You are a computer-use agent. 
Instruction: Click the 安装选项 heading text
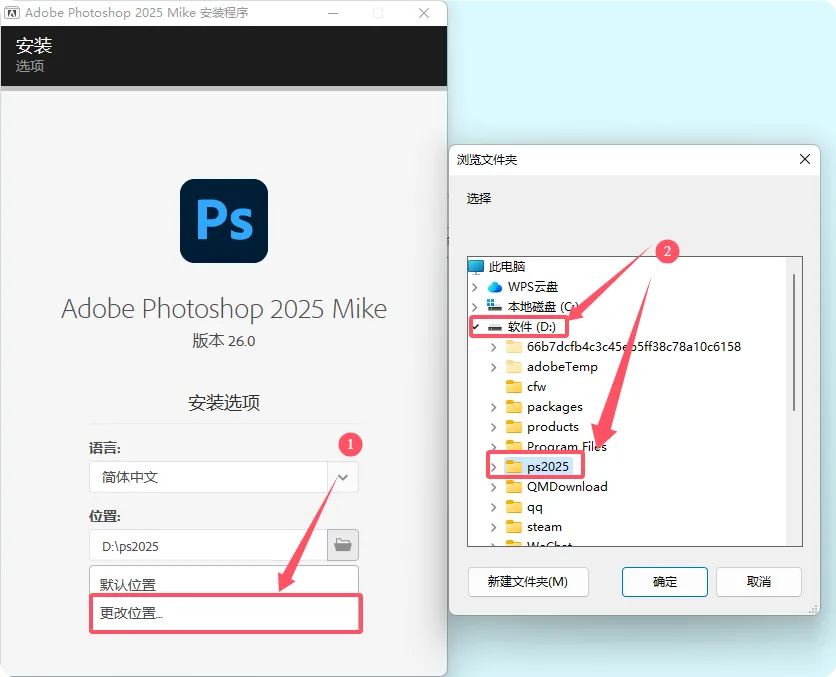click(x=224, y=402)
